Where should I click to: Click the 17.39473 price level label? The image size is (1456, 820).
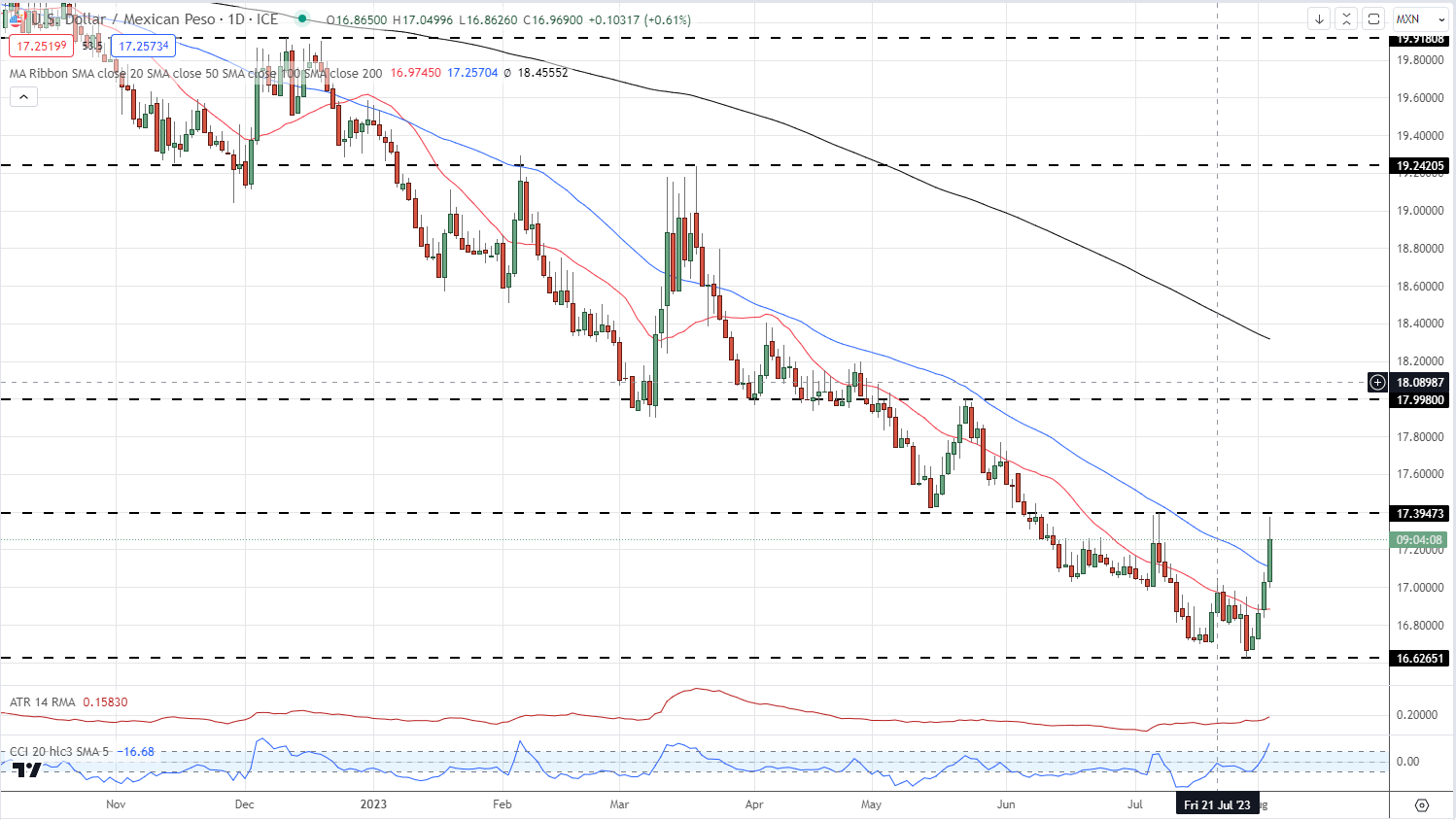[1420, 513]
